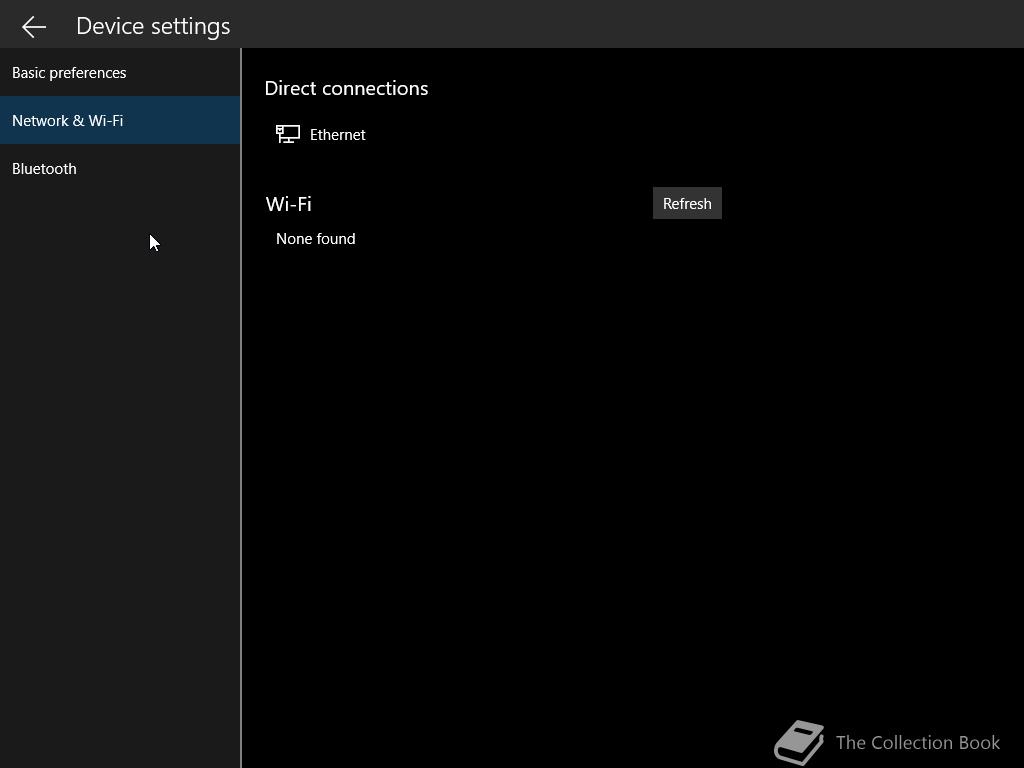1024x768 pixels.
Task: Open Bluetooth settings section
Action: pyautogui.click(x=120, y=168)
